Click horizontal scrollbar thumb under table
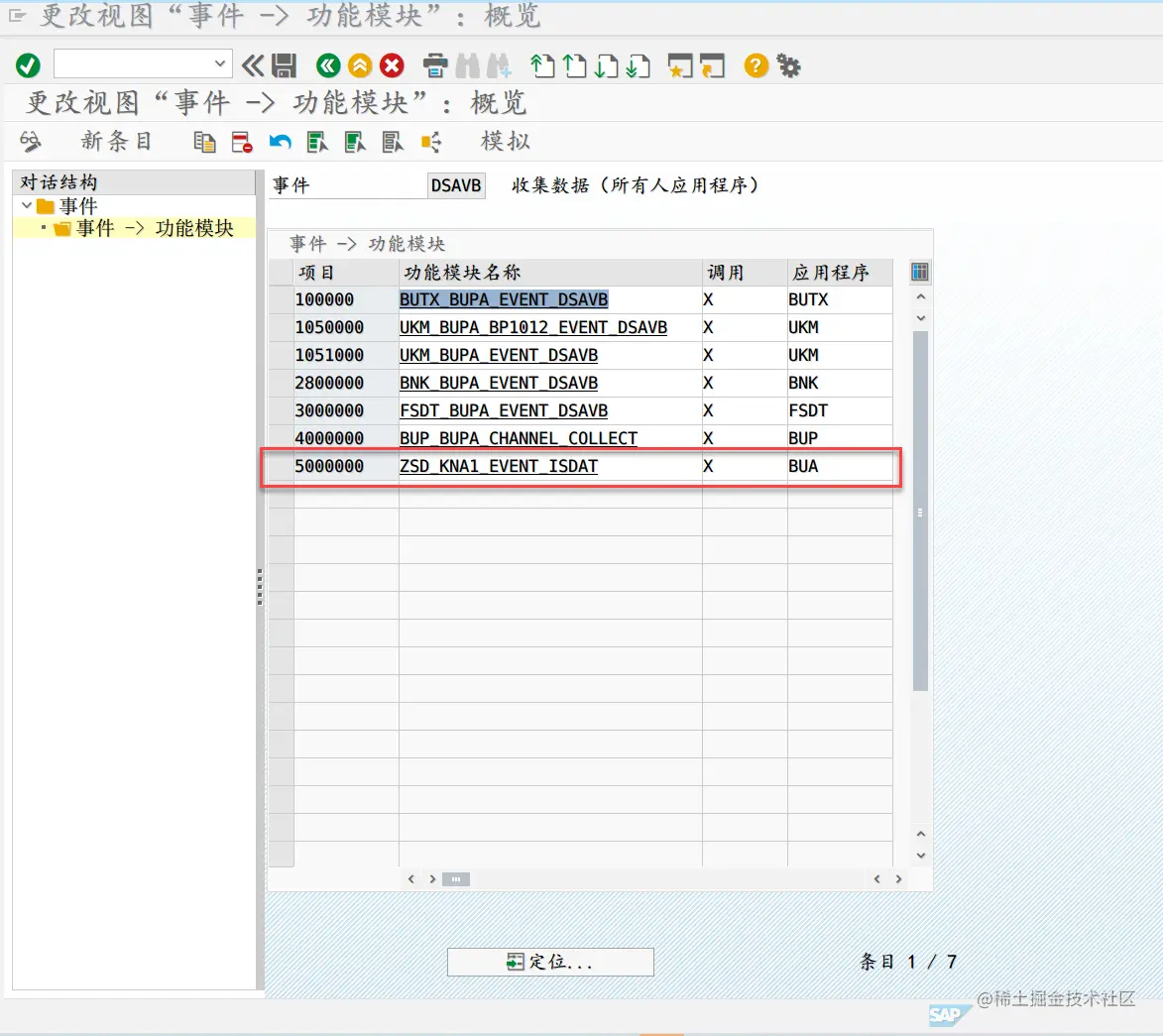 point(455,878)
